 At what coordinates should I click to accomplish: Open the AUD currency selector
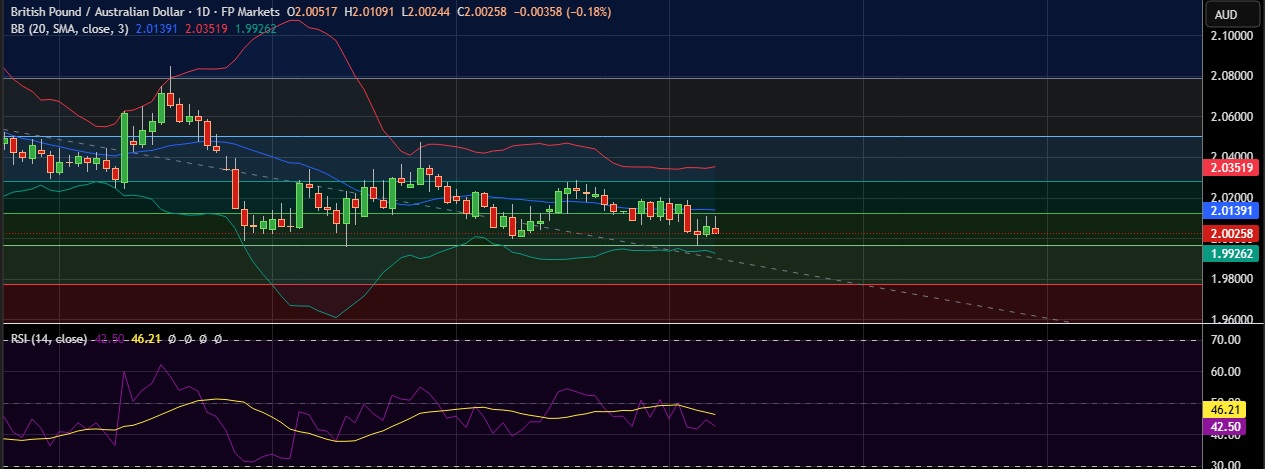click(1225, 14)
